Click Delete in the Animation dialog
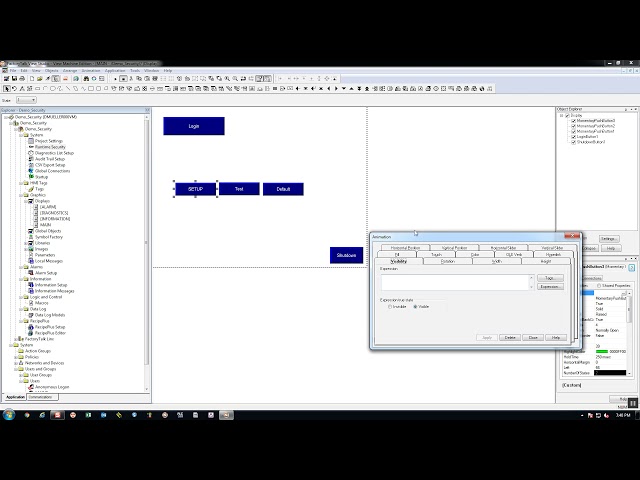The width and height of the screenshot is (640, 480). pyautogui.click(x=510, y=338)
